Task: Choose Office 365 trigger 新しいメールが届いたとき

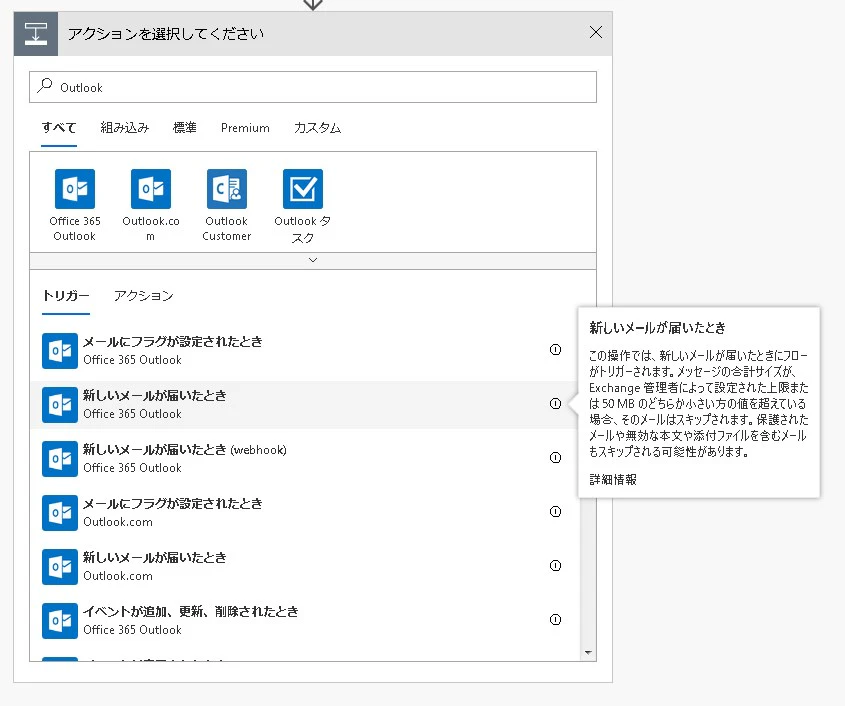Action: pos(304,405)
